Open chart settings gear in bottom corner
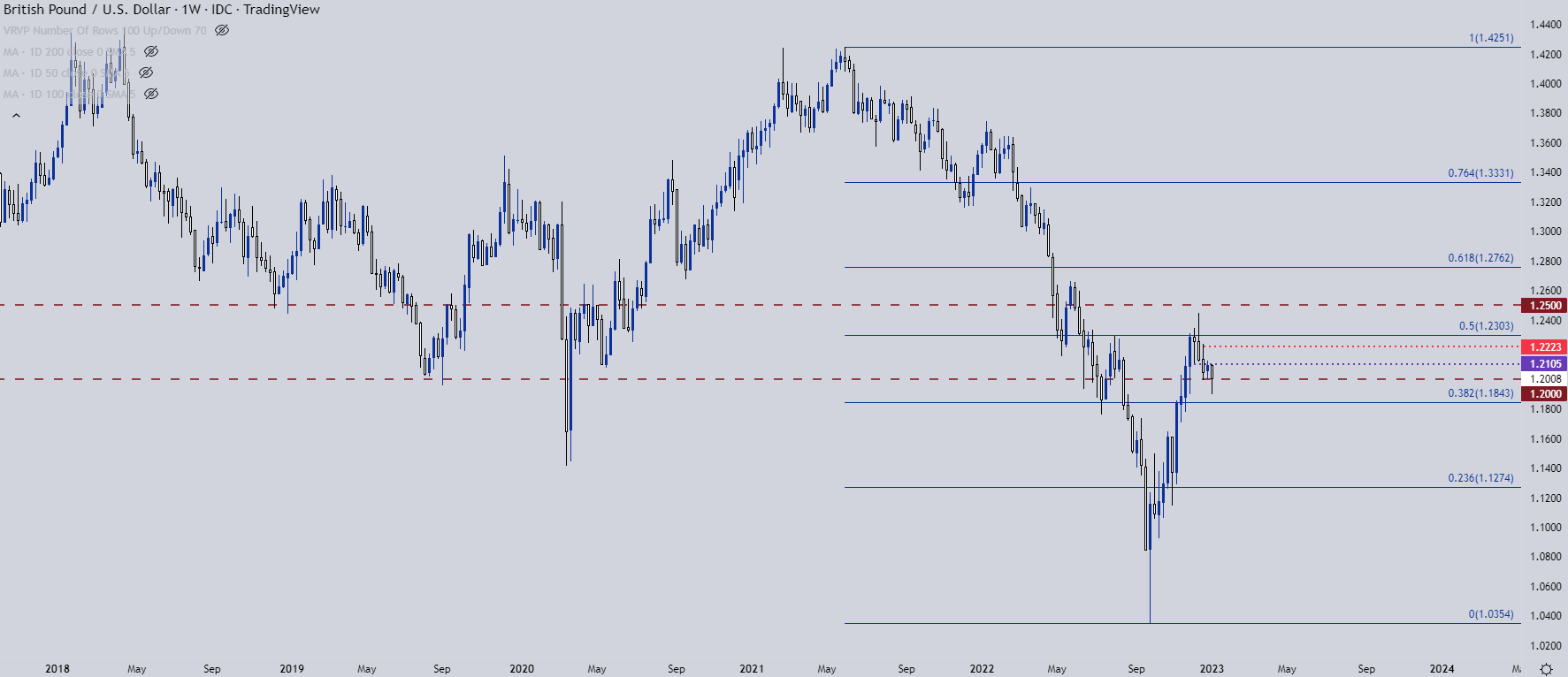 click(1546, 669)
